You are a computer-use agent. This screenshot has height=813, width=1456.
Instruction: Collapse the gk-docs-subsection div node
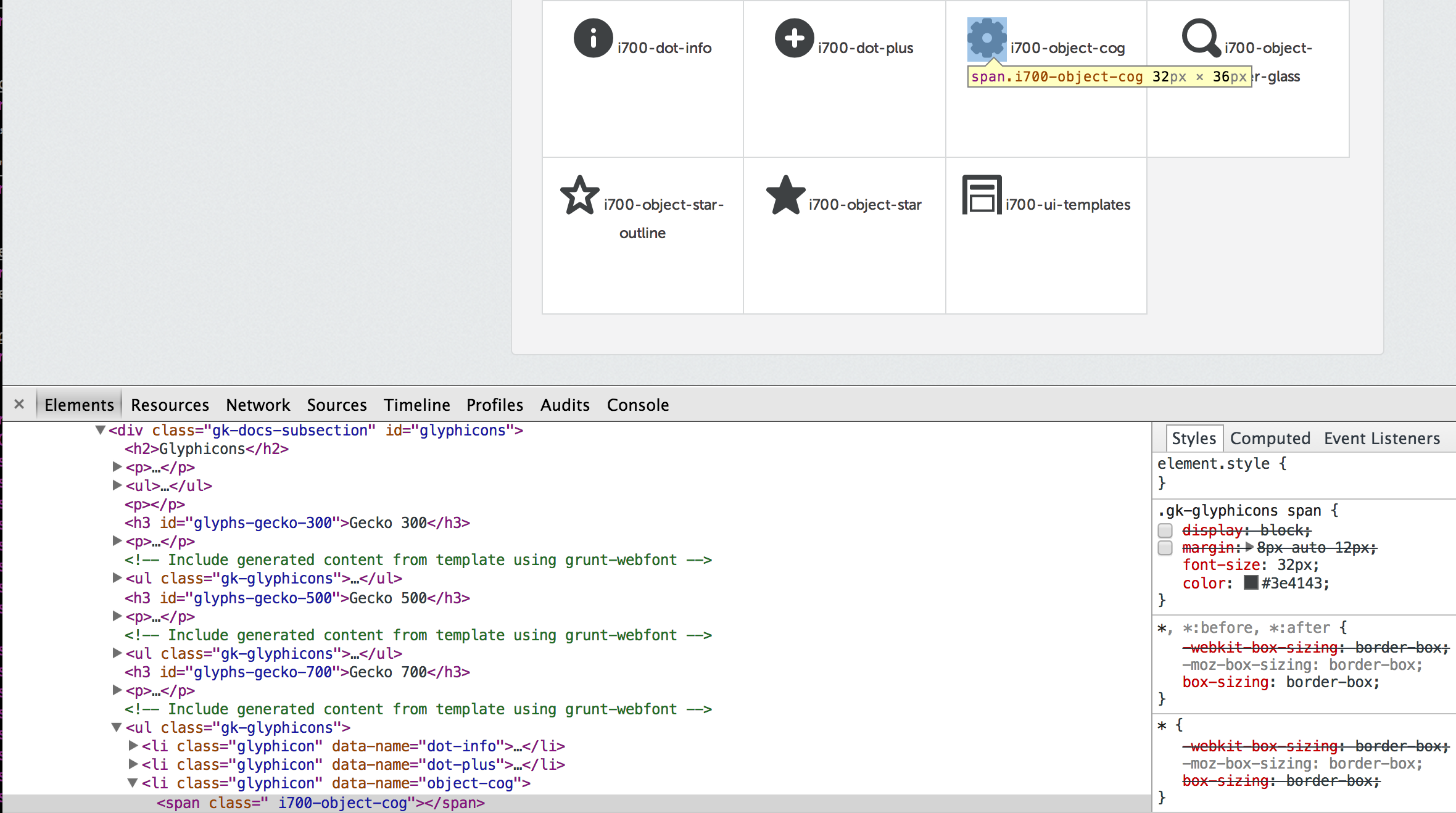pyautogui.click(x=100, y=430)
